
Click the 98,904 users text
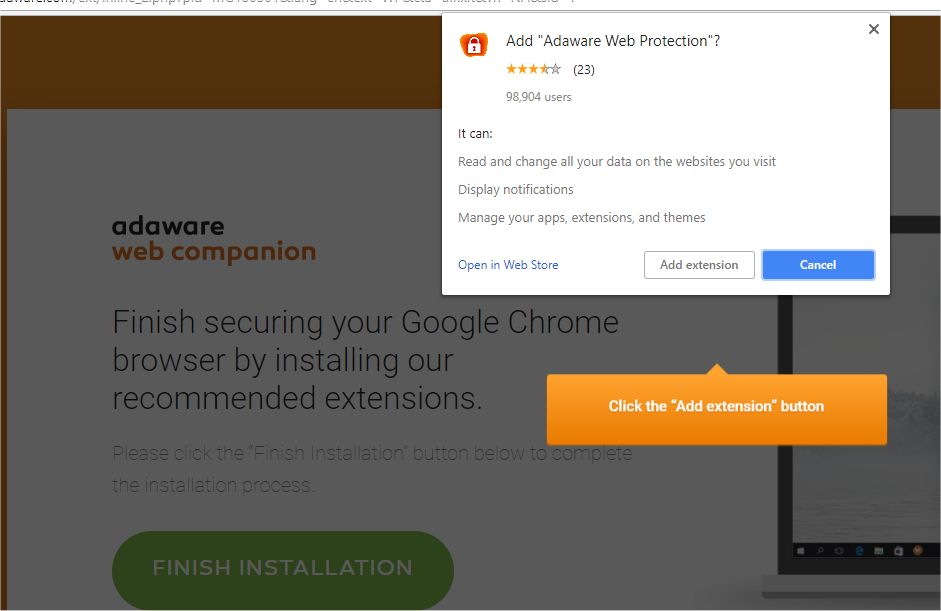click(536, 97)
